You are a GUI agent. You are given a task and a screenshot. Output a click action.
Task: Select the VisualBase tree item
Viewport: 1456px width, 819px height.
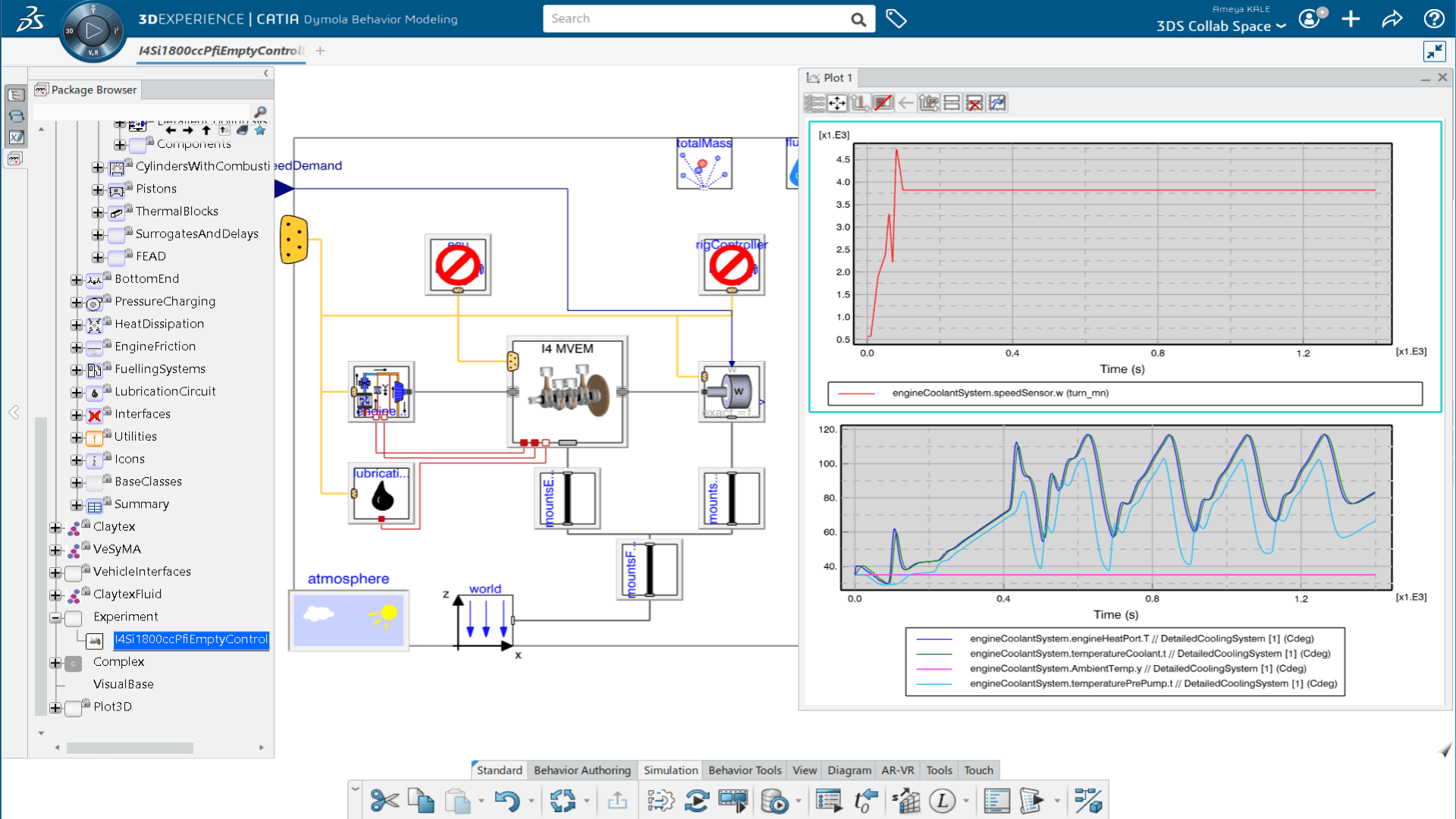(x=124, y=685)
